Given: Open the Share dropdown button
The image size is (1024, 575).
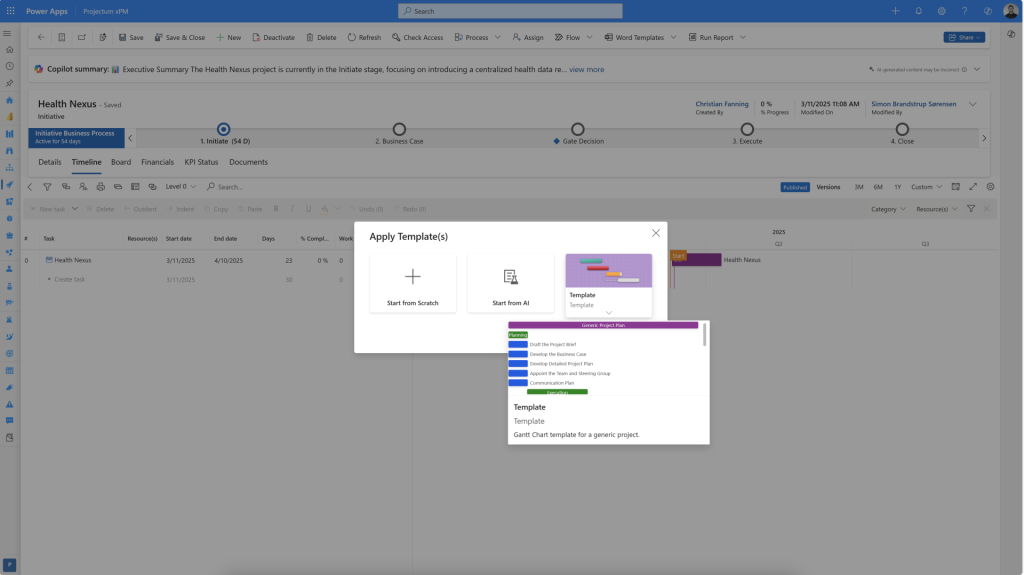Looking at the screenshot, I should [x=964, y=37].
